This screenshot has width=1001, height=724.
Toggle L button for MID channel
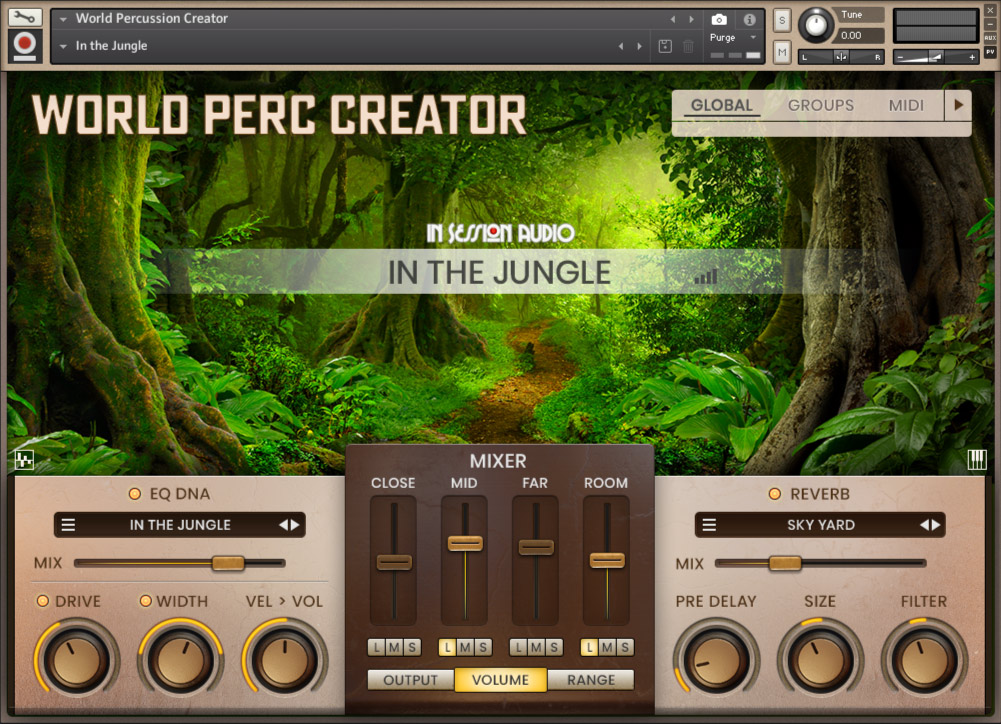tap(448, 647)
